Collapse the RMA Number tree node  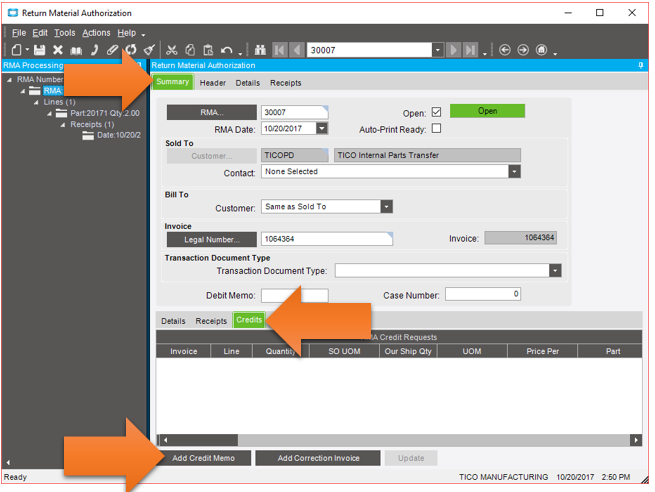pyautogui.click(x=10, y=79)
